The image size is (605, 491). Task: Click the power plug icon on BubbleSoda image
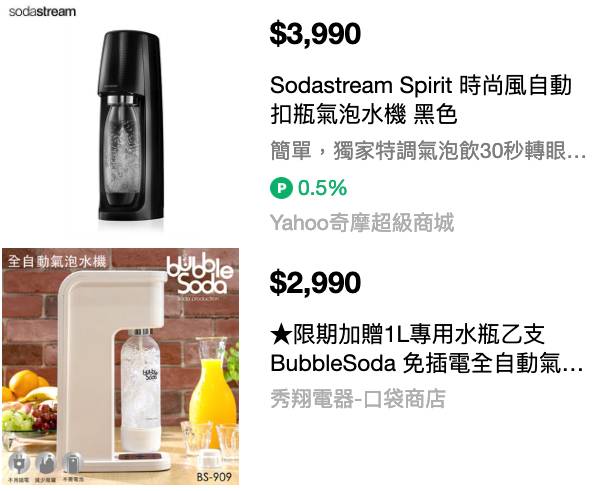[19, 462]
